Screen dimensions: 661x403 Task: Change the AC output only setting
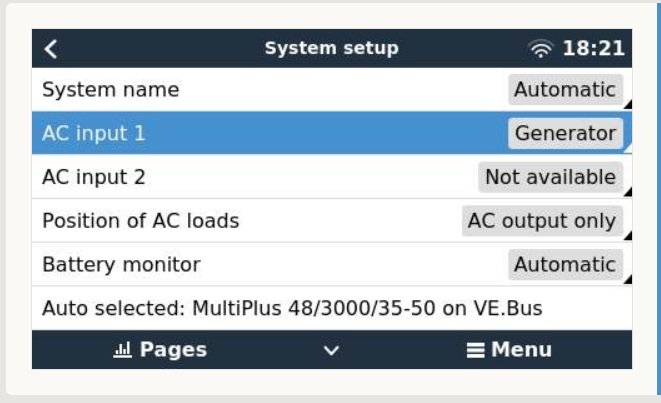pos(543,221)
